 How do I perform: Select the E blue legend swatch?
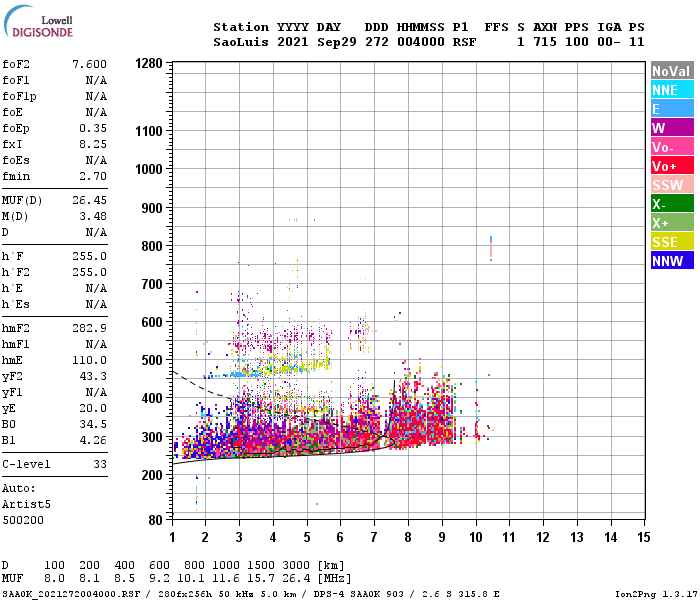672,109
